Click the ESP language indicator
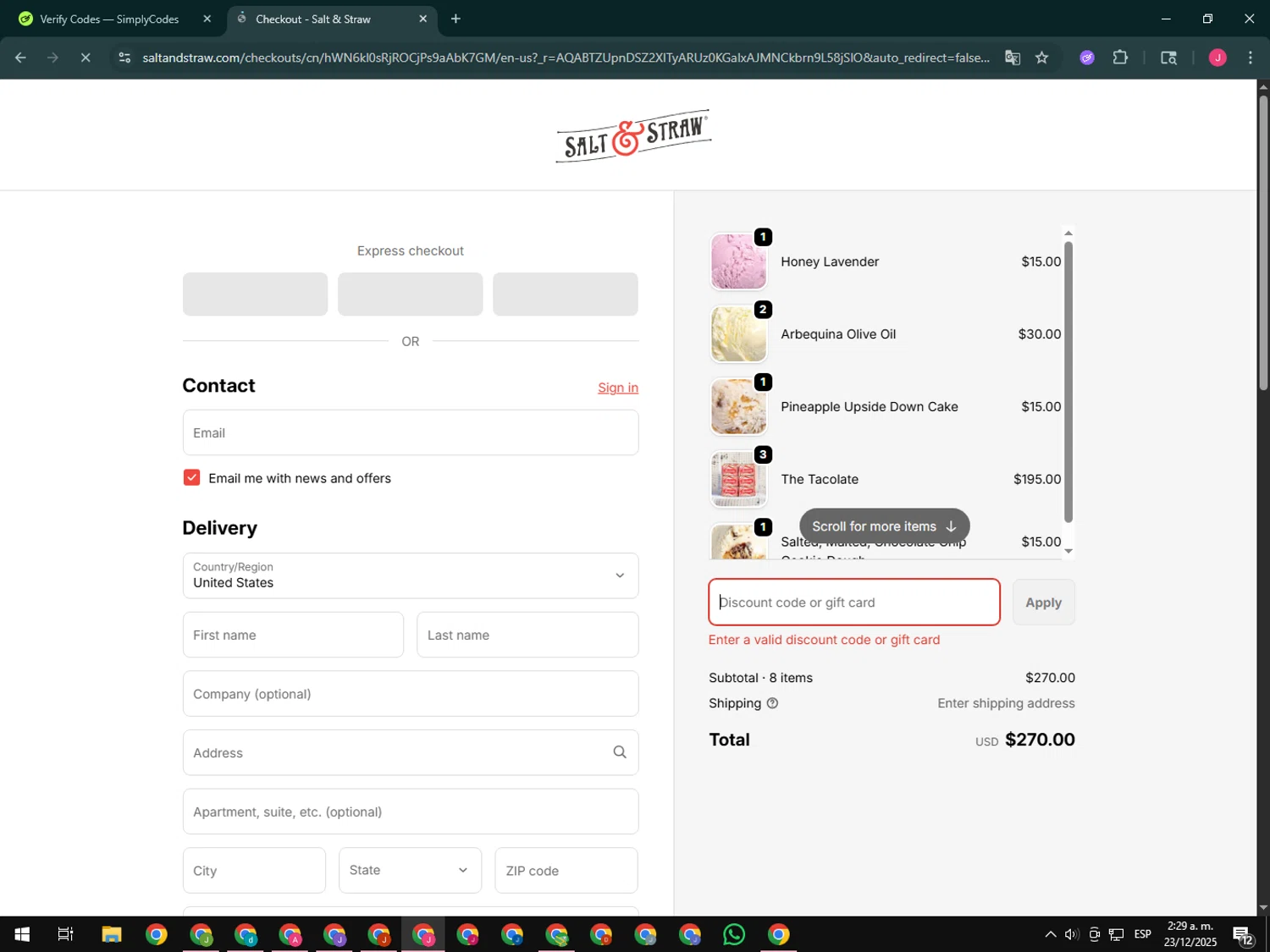This screenshot has width=1270, height=952. [x=1143, y=934]
